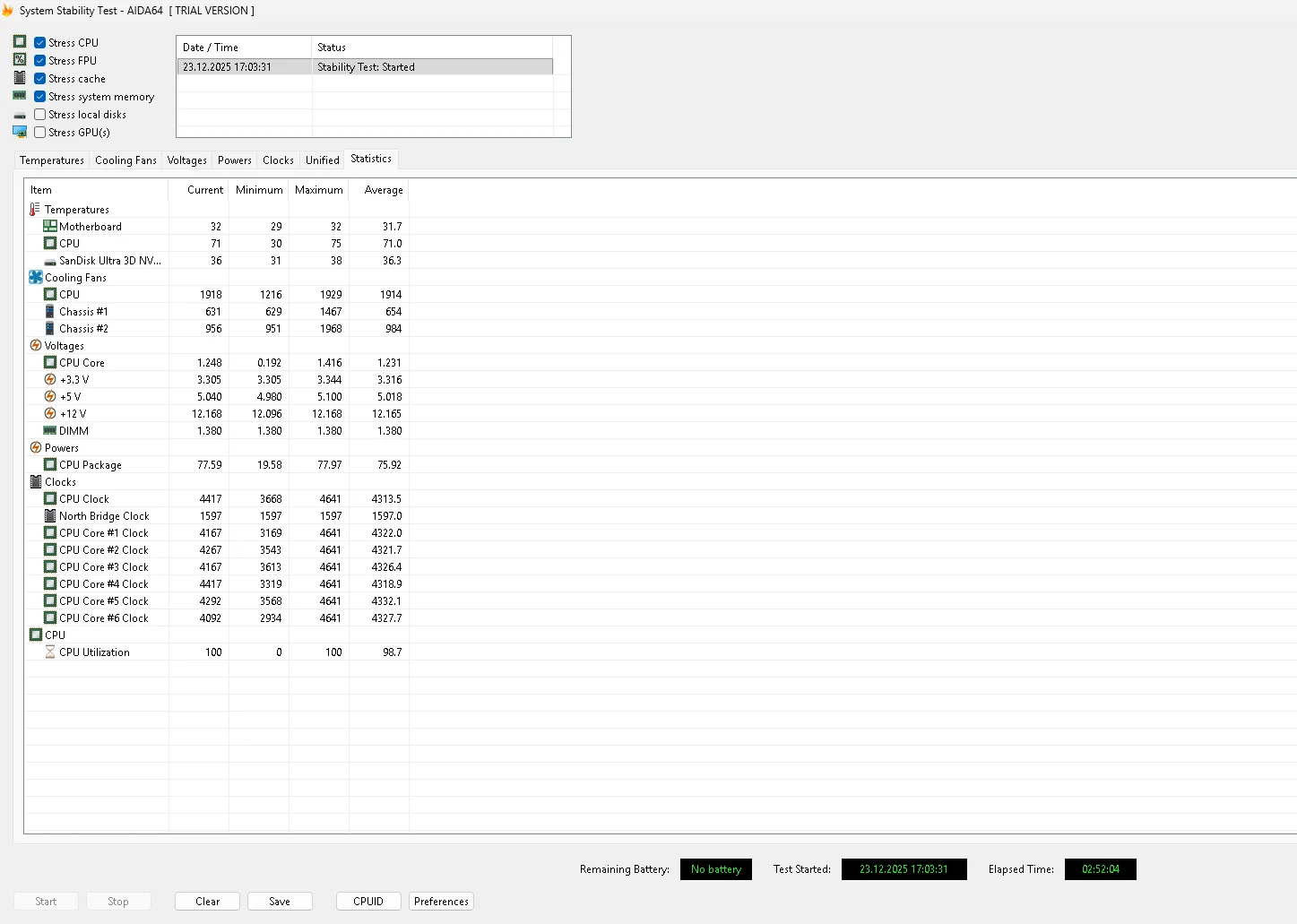
Task: Click the Motherboard board icon
Action: pos(50,227)
